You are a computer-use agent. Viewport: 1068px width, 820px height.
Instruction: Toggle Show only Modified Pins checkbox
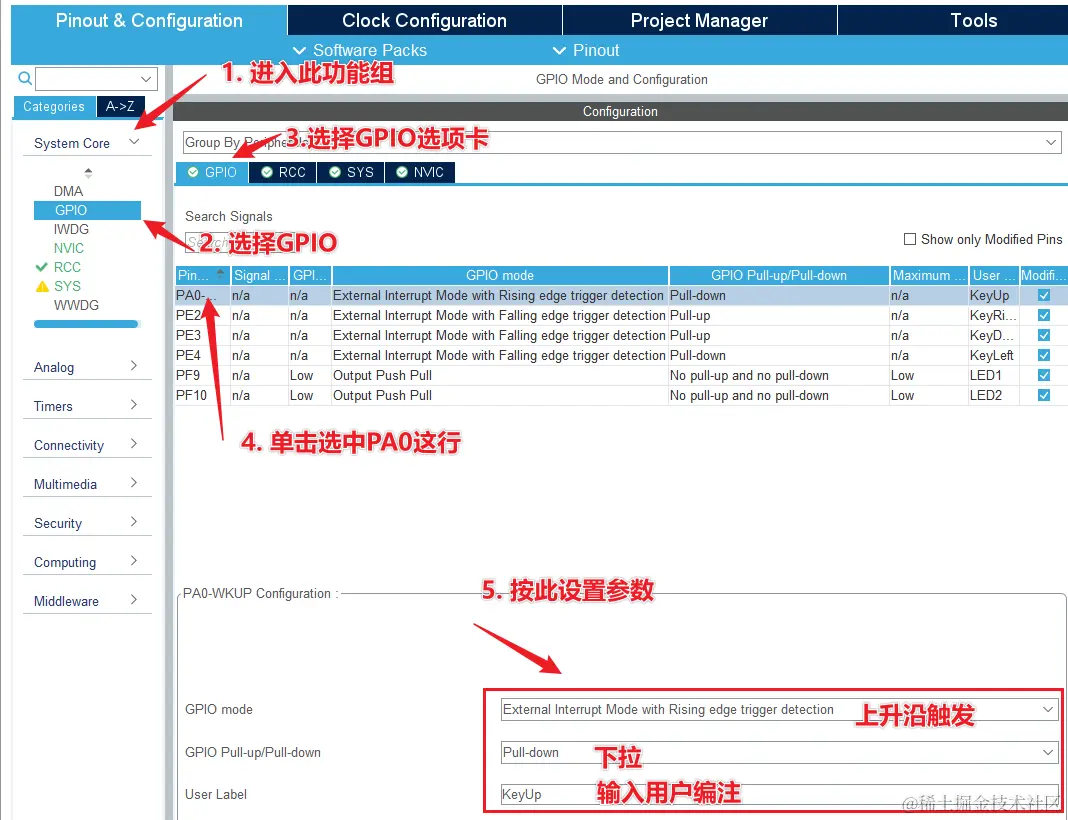point(909,239)
